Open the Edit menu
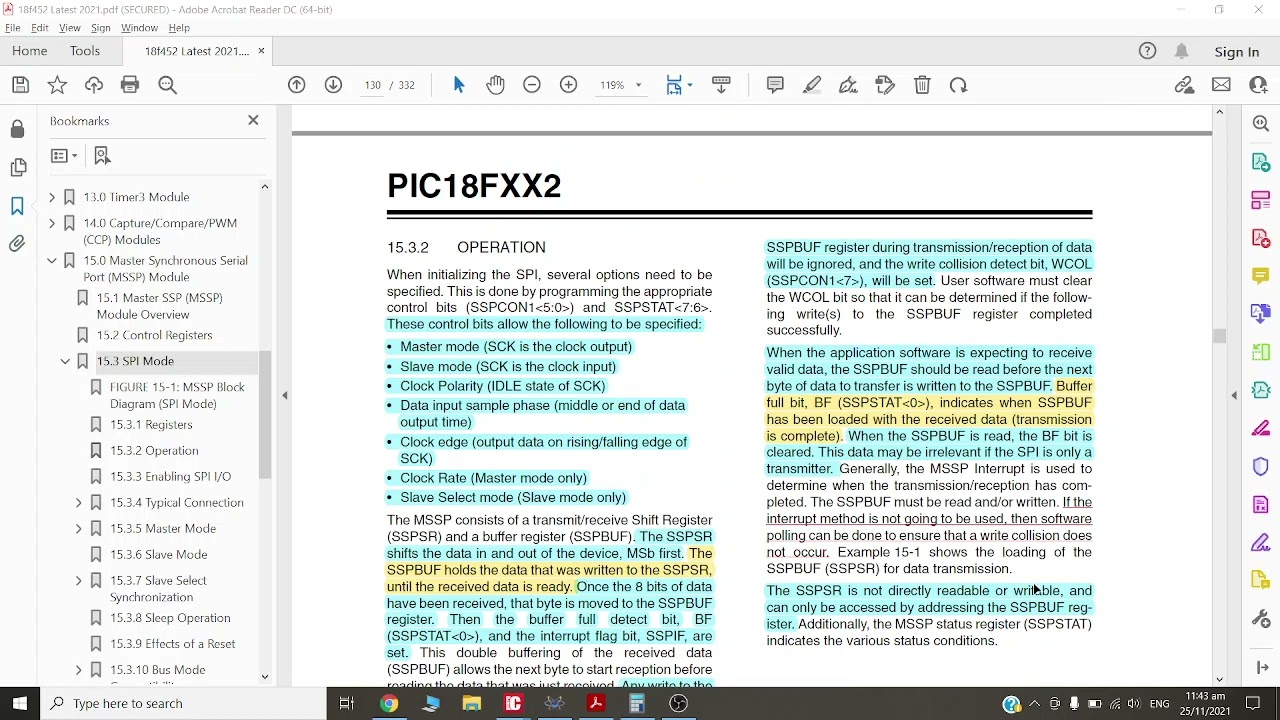Image resolution: width=1280 pixels, height=720 pixels. [x=40, y=28]
